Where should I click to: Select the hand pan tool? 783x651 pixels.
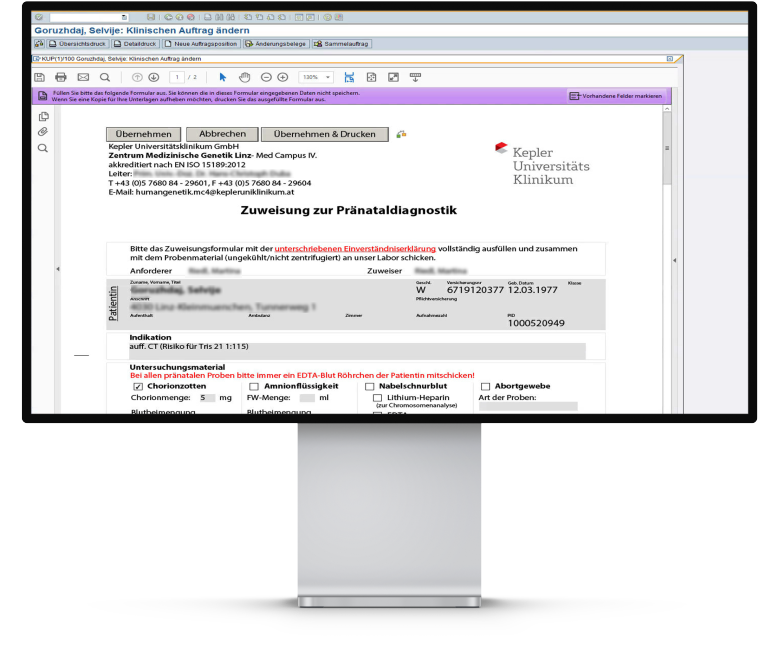click(244, 77)
